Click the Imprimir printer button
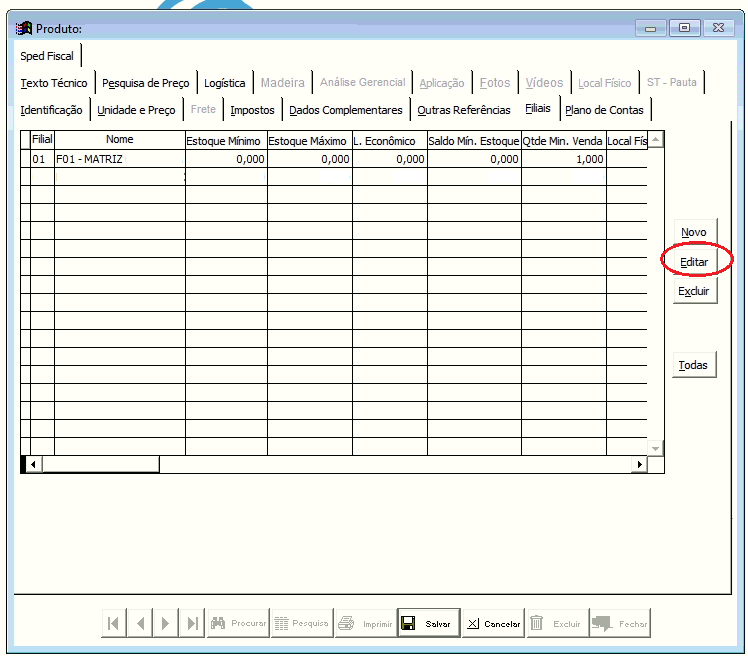Screen dimensions: 748x656 coord(365,623)
